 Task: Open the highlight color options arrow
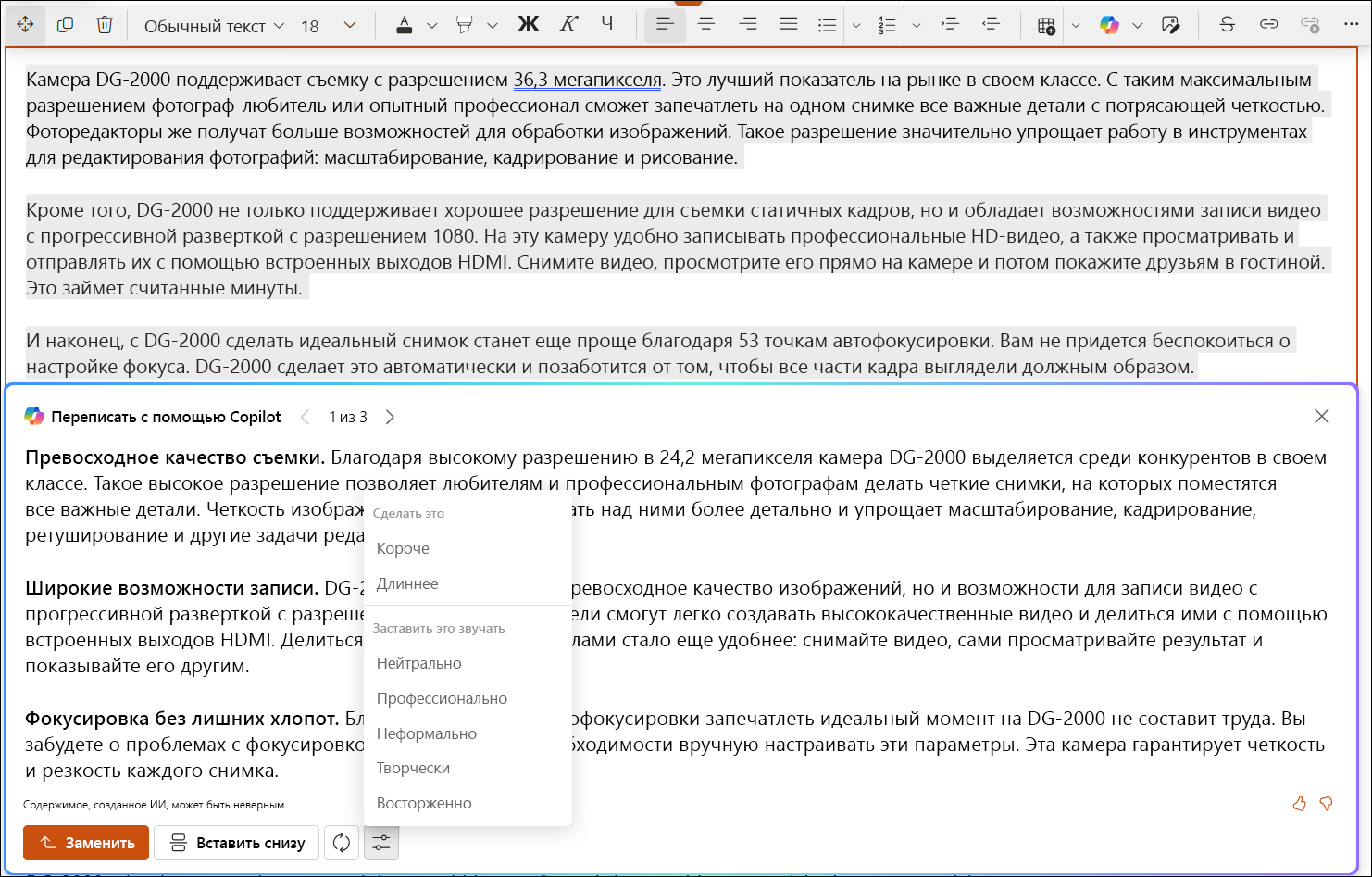coord(493,25)
